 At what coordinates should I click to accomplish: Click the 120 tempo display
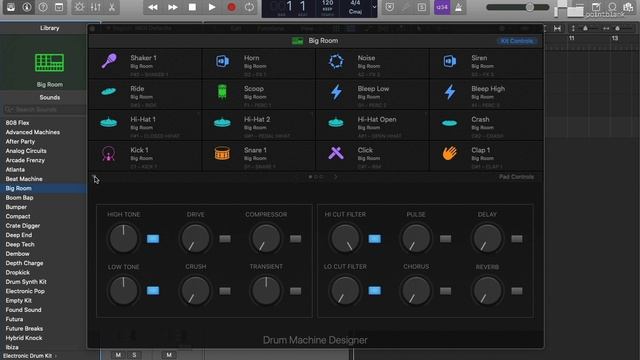pyautogui.click(x=327, y=3)
